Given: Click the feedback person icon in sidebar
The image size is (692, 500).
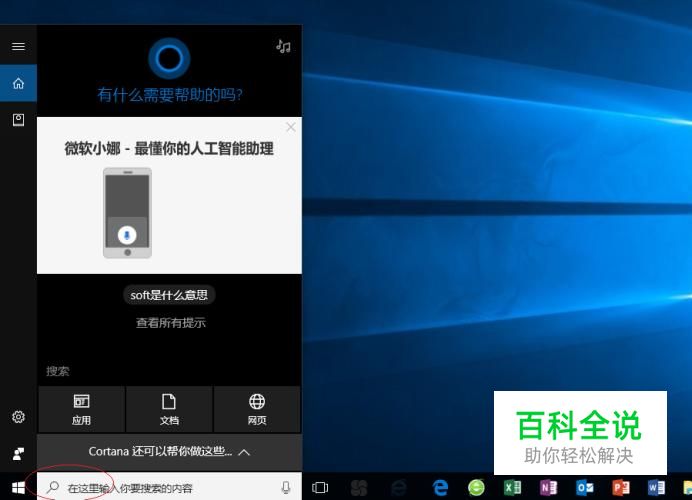Looking at the screenshot, I should (18, 454).
